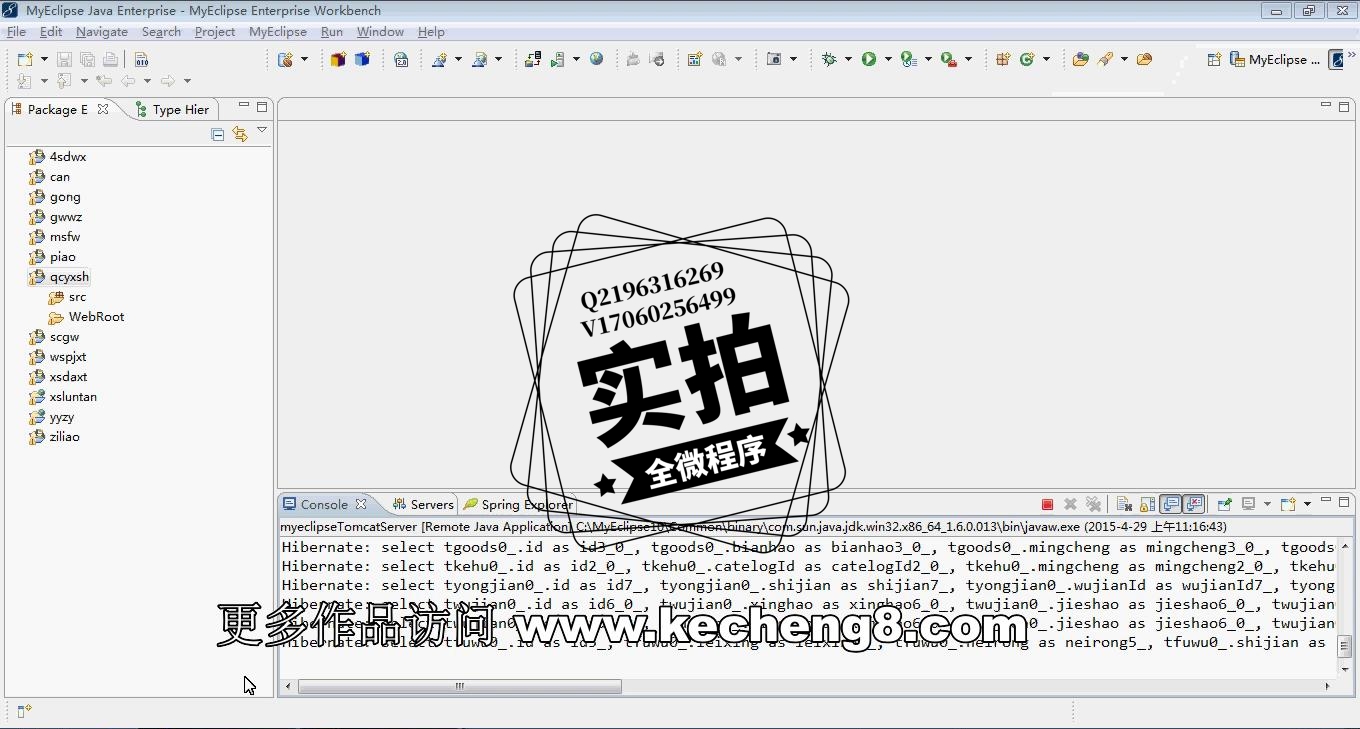The height and width of the screenshot is (729, 1360).
Task: Click the Open Type folder icon
Action: 1080,59
